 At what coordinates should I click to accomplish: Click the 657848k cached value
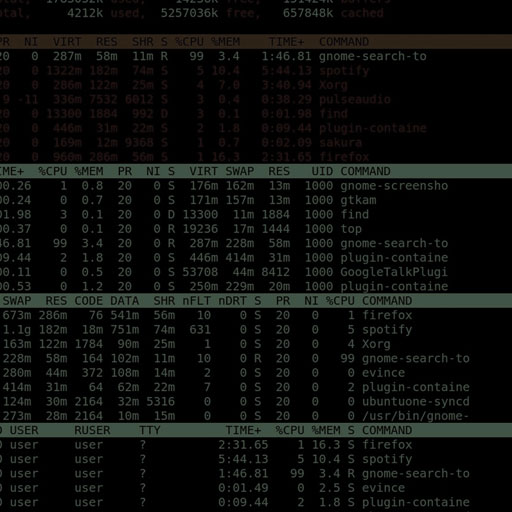pos(308,13)
